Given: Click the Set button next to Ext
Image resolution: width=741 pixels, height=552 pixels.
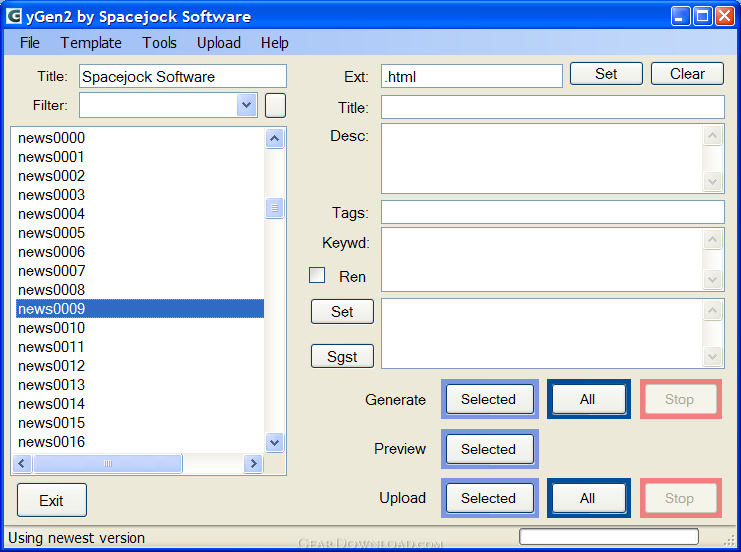Looking at the screenshot, I should pyautogui.click(x=606, y=74).
